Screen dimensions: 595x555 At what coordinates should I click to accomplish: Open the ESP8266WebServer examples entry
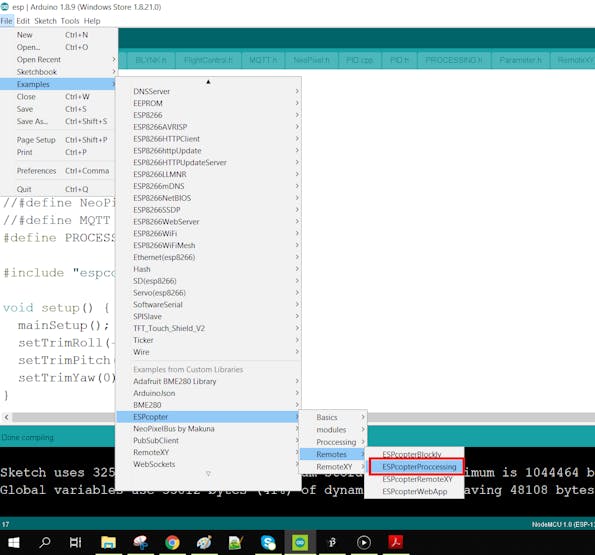point(208,221)
